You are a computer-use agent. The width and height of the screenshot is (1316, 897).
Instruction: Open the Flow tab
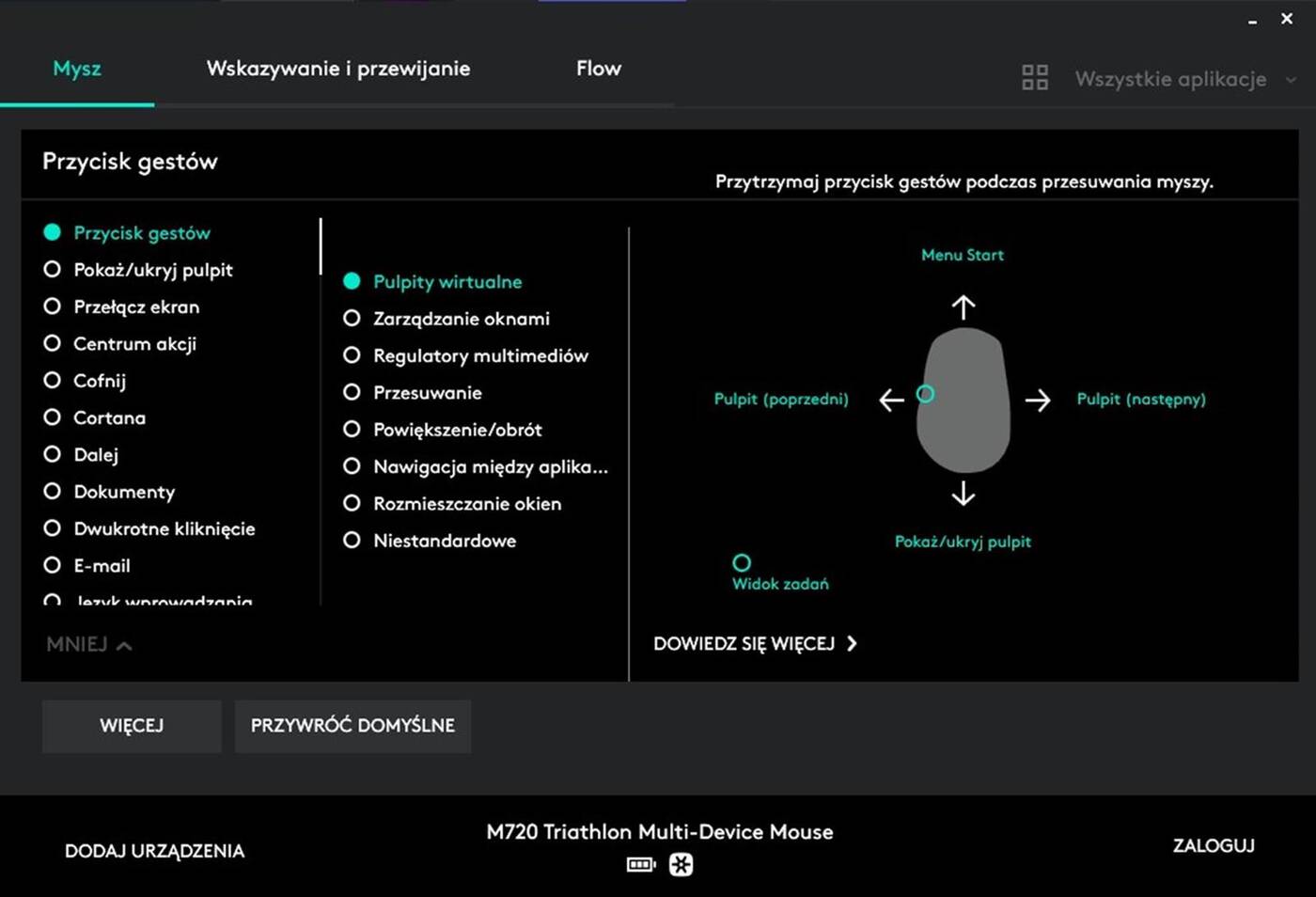[598, 69]
